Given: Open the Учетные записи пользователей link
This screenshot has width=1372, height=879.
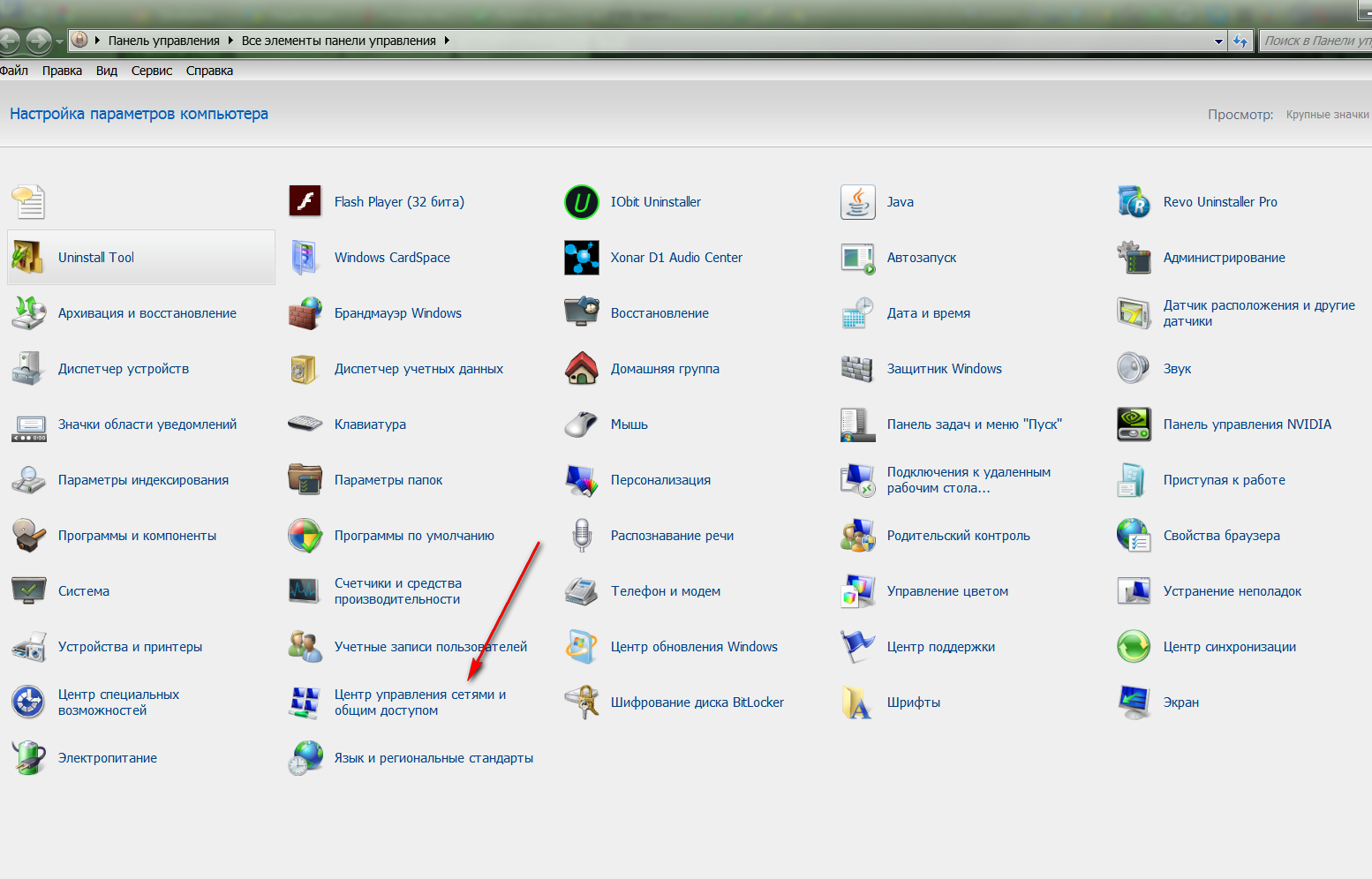Looking at the screenshot, I should tap(431, 647).
